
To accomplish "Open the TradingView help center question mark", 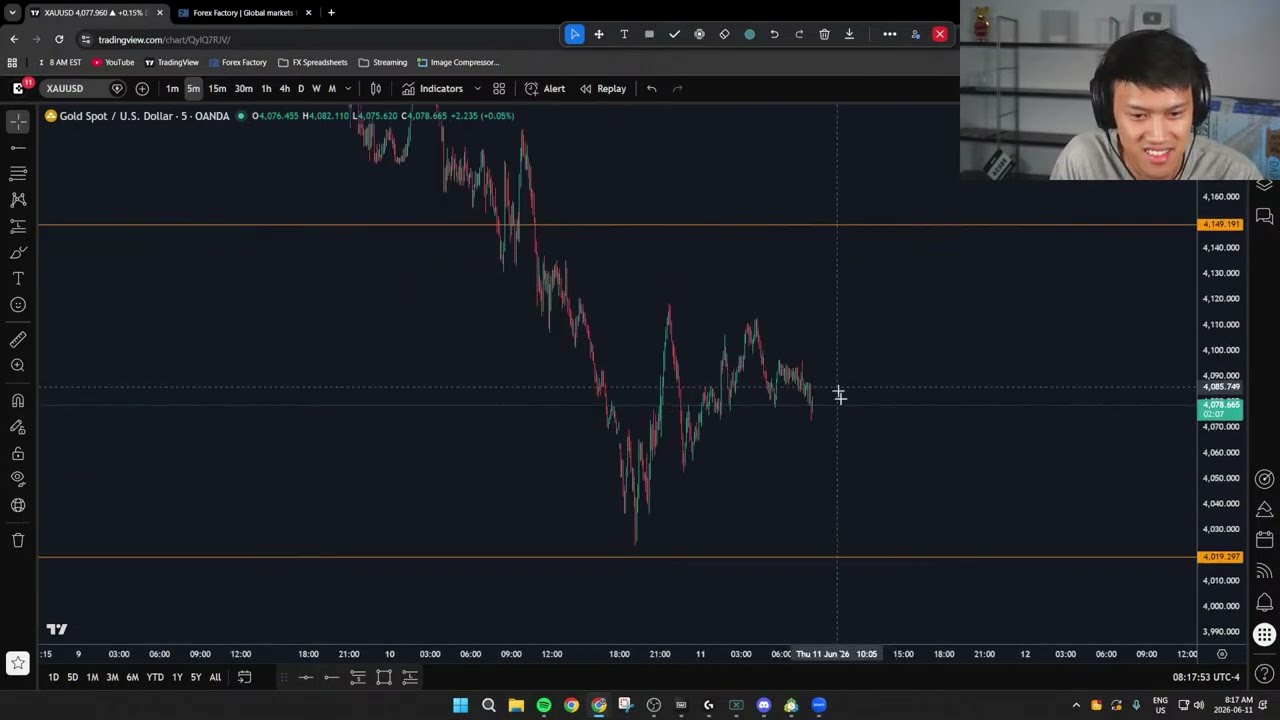I will [x=1265, y=675].
